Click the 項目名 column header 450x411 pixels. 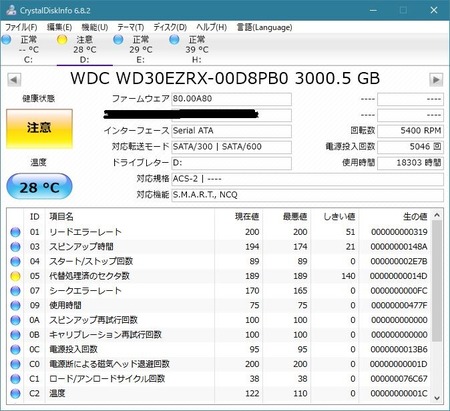pyautogui.click(x=130, y=217)
